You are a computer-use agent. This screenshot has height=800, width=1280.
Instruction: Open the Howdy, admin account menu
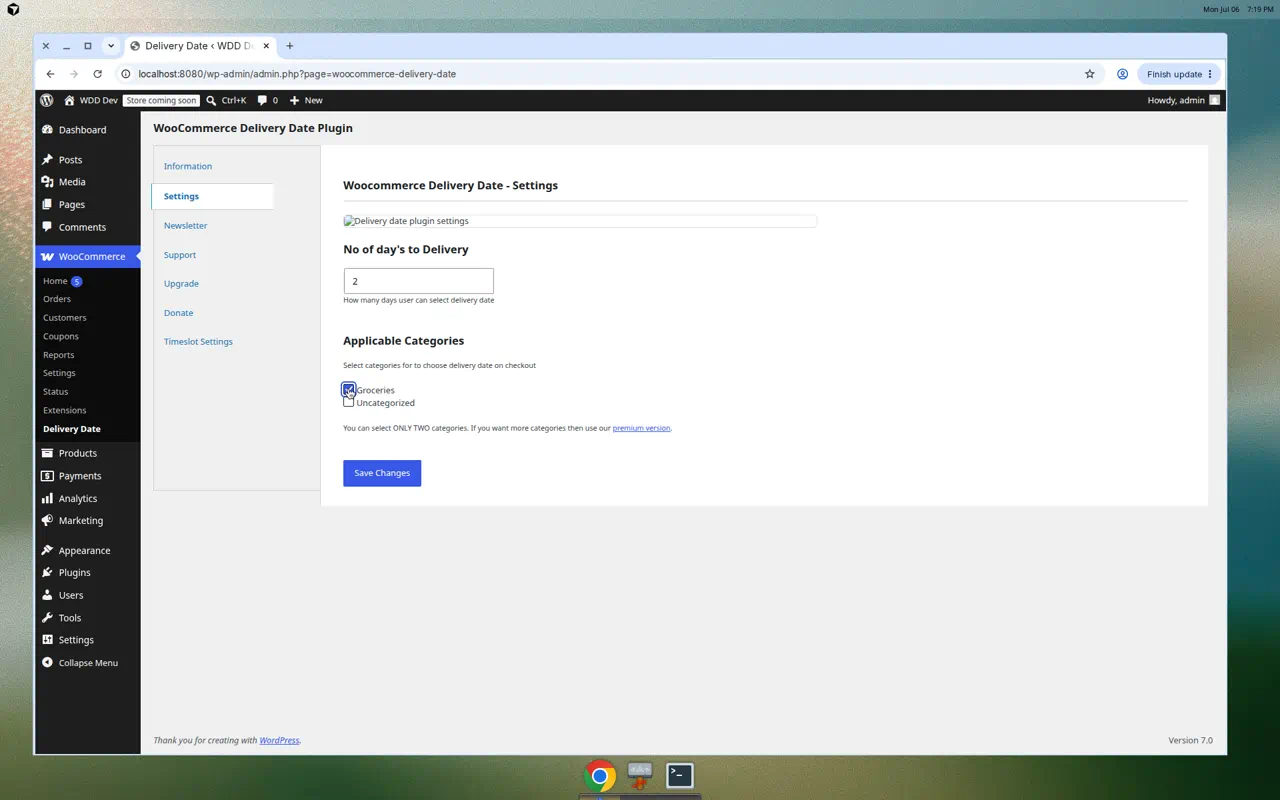point(1184,100)
